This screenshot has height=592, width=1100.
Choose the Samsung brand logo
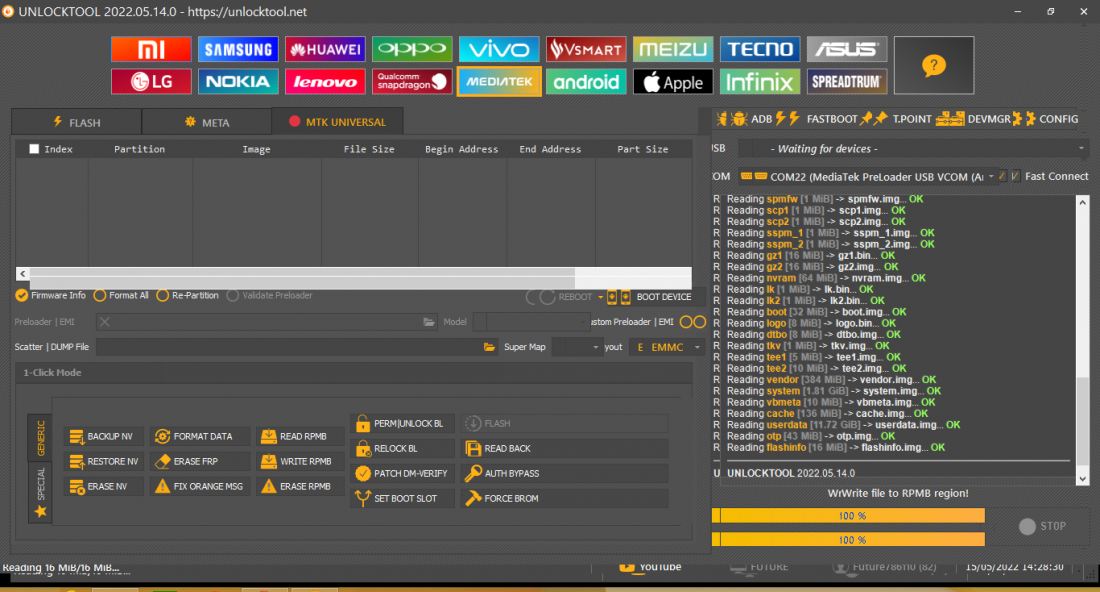[238, 49]
